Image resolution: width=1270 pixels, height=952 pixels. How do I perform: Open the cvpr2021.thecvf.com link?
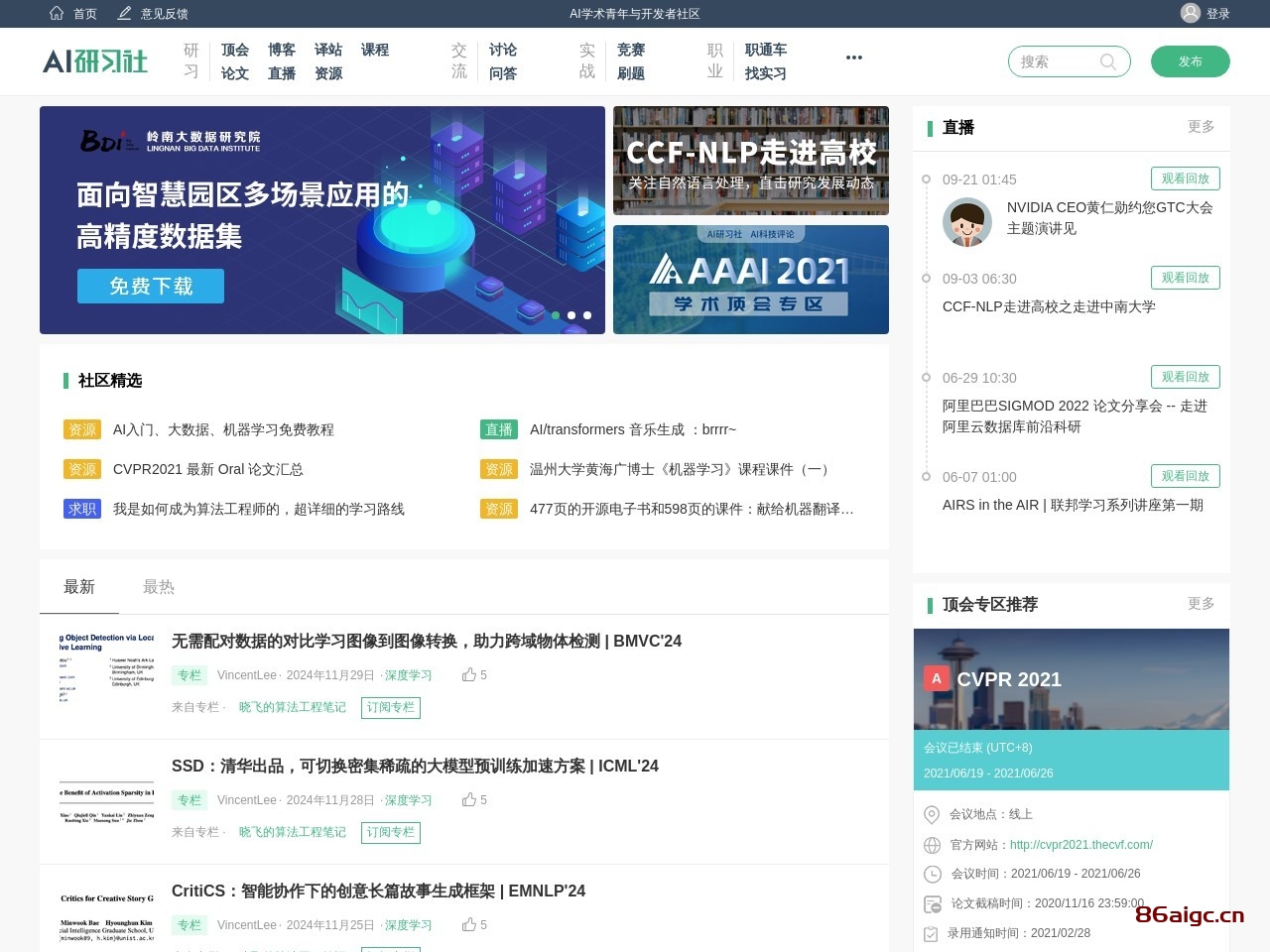click(1081, 845)
